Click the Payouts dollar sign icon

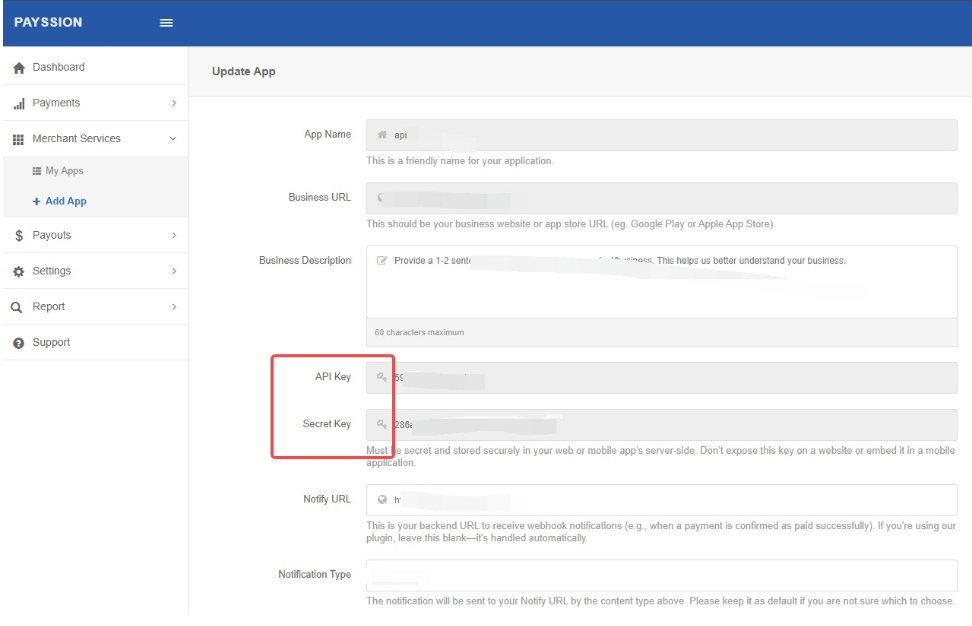pyautogui.click(x=18, y=236)
